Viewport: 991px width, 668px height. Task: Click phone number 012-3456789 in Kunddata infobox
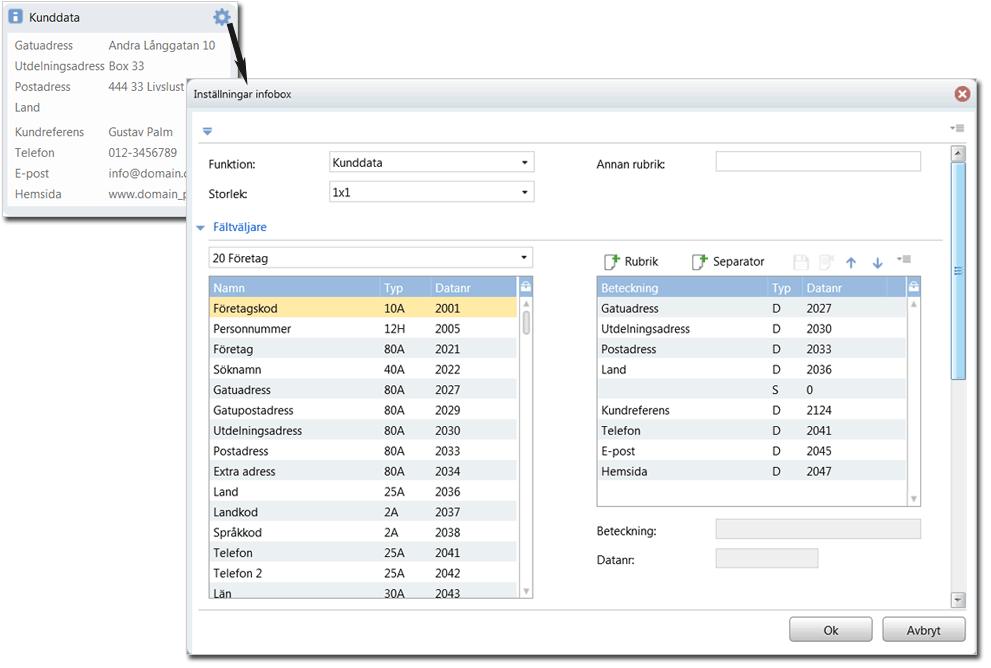[x=142, y=153]
